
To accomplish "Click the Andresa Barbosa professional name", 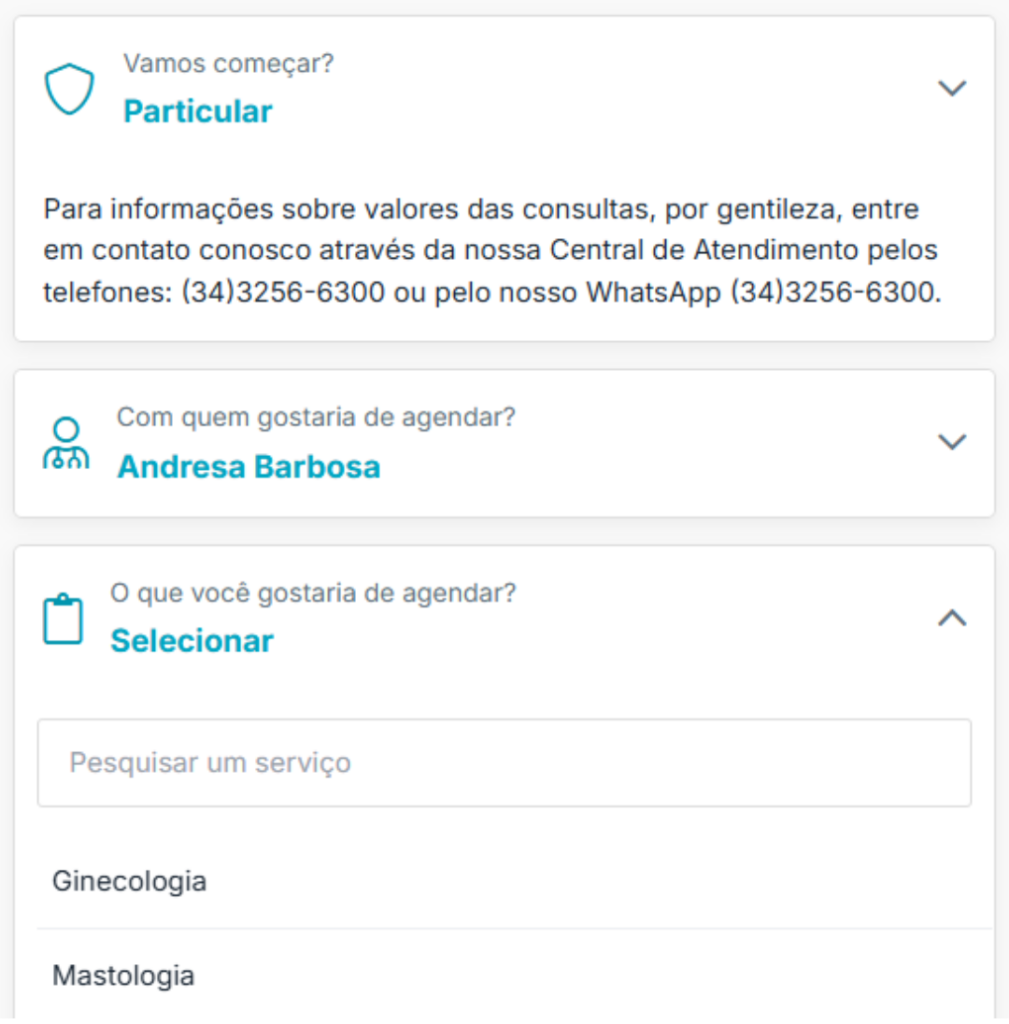I will (x=249, y=467).
